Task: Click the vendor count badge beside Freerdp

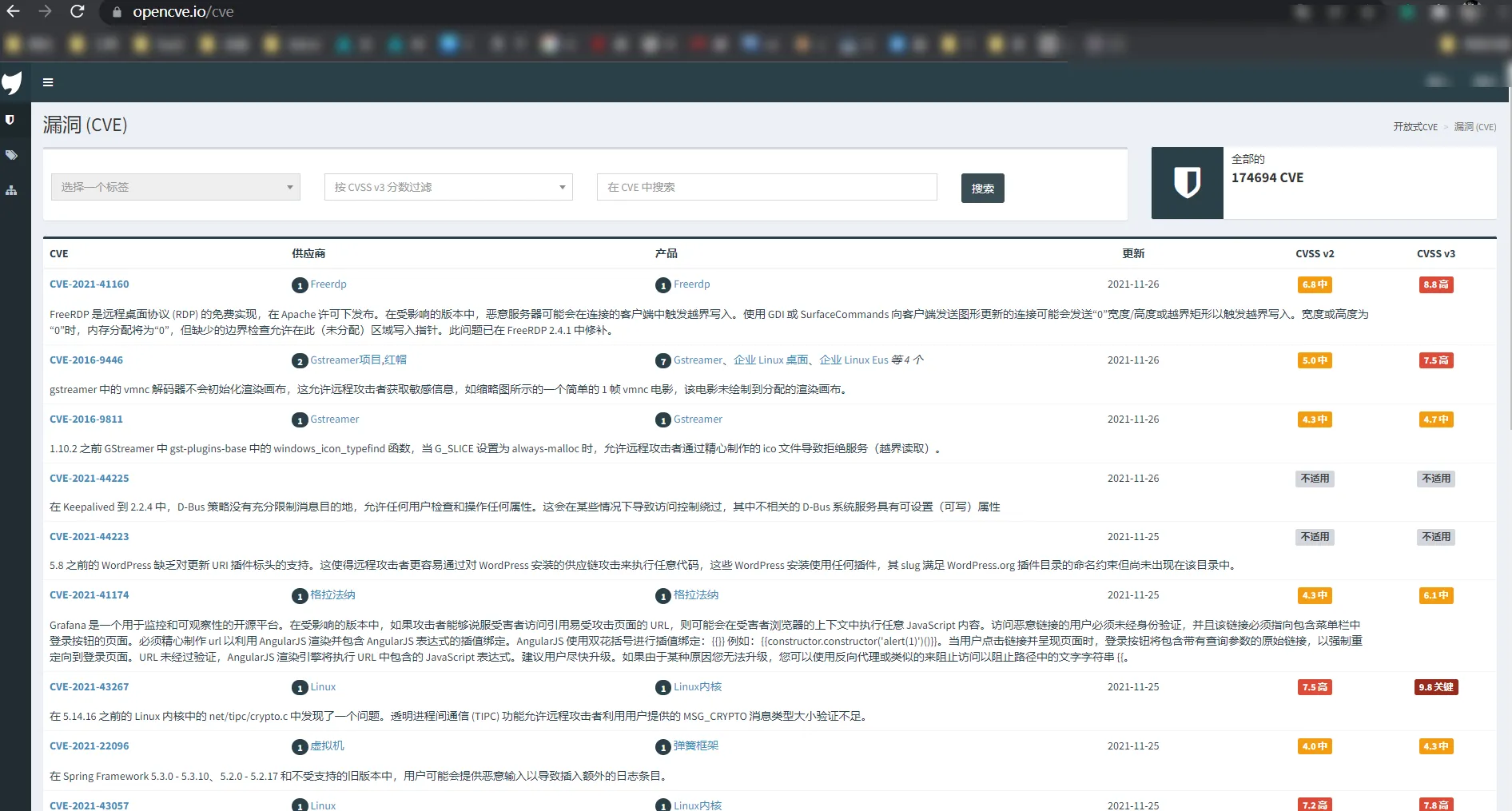Action: [300, 285]
